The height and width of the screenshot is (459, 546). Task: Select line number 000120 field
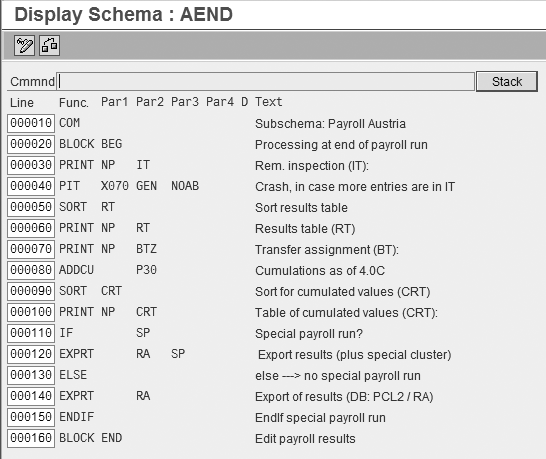(x=31, y=354)
